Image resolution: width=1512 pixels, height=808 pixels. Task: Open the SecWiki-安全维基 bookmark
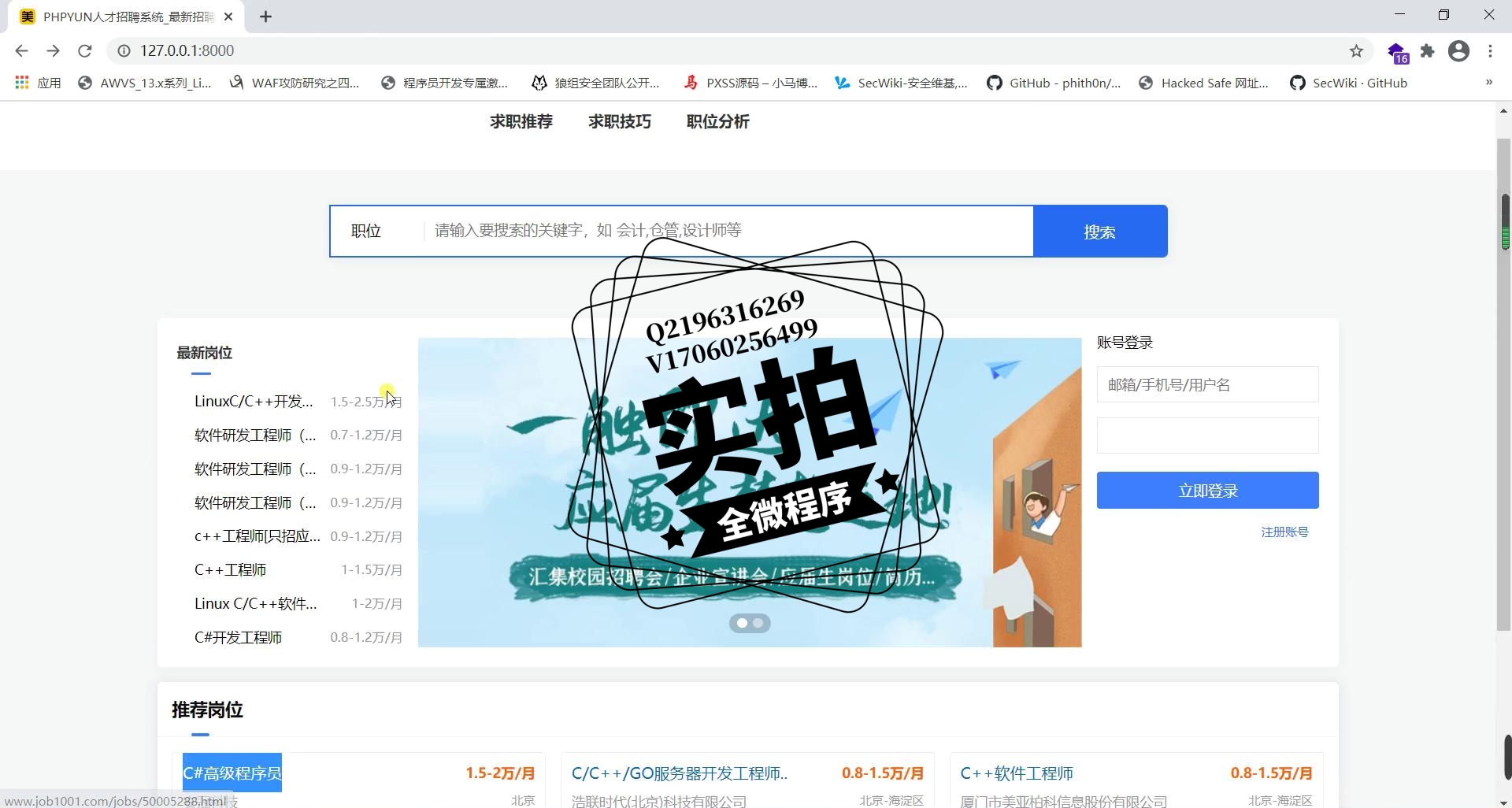coord(901,83)
